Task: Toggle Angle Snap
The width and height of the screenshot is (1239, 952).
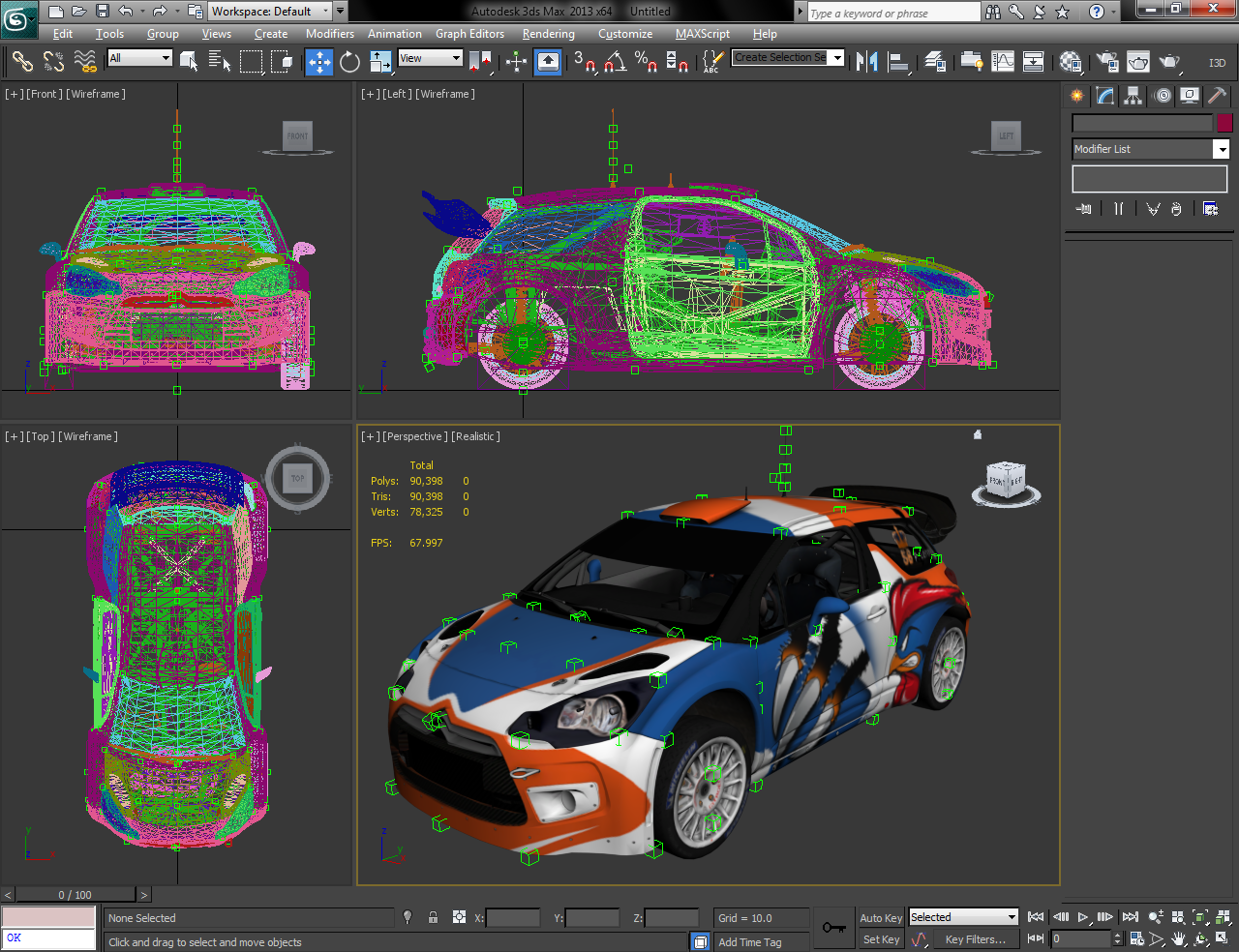Action: pos(615,62)
